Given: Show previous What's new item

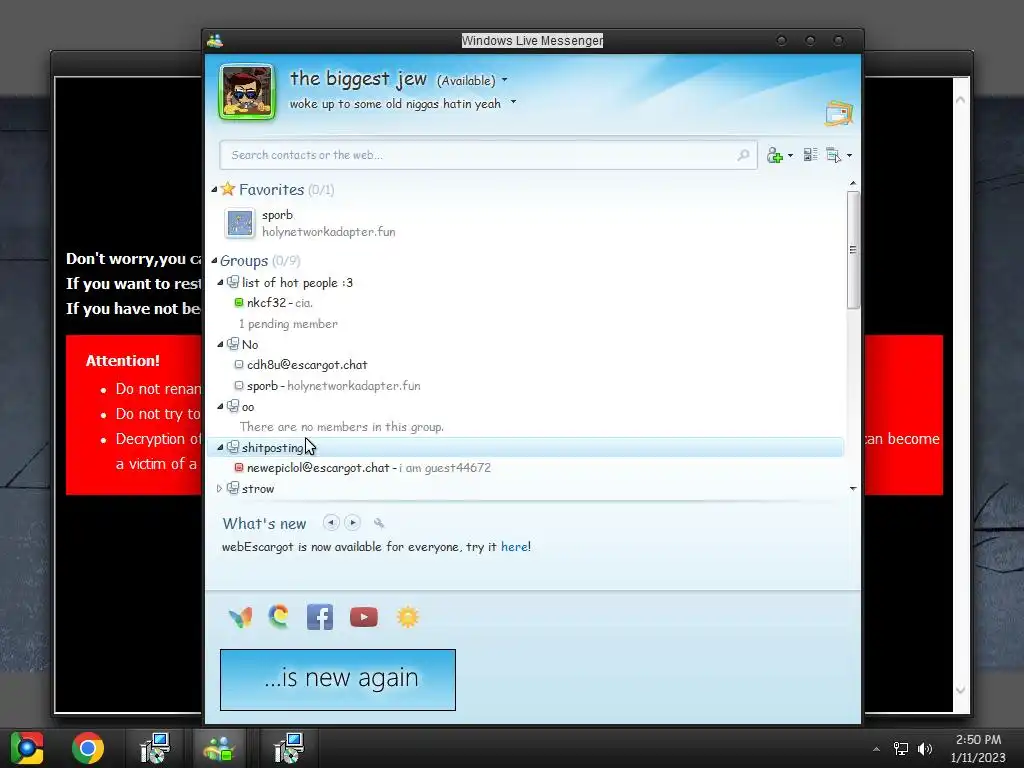Looking at the screenshot, I should 331,522.
